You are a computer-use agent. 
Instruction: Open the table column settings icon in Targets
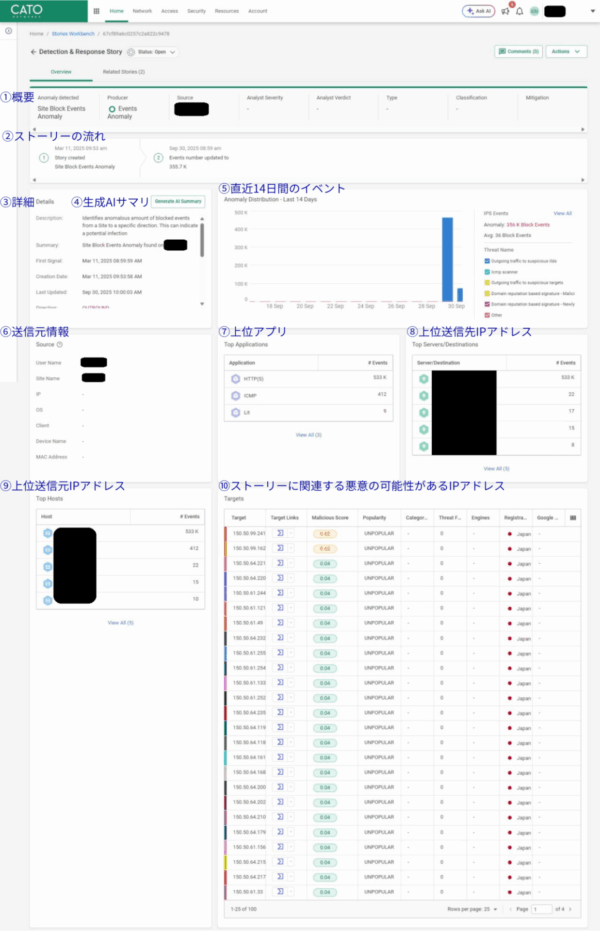pyautogui.click(x=572, y=518)
